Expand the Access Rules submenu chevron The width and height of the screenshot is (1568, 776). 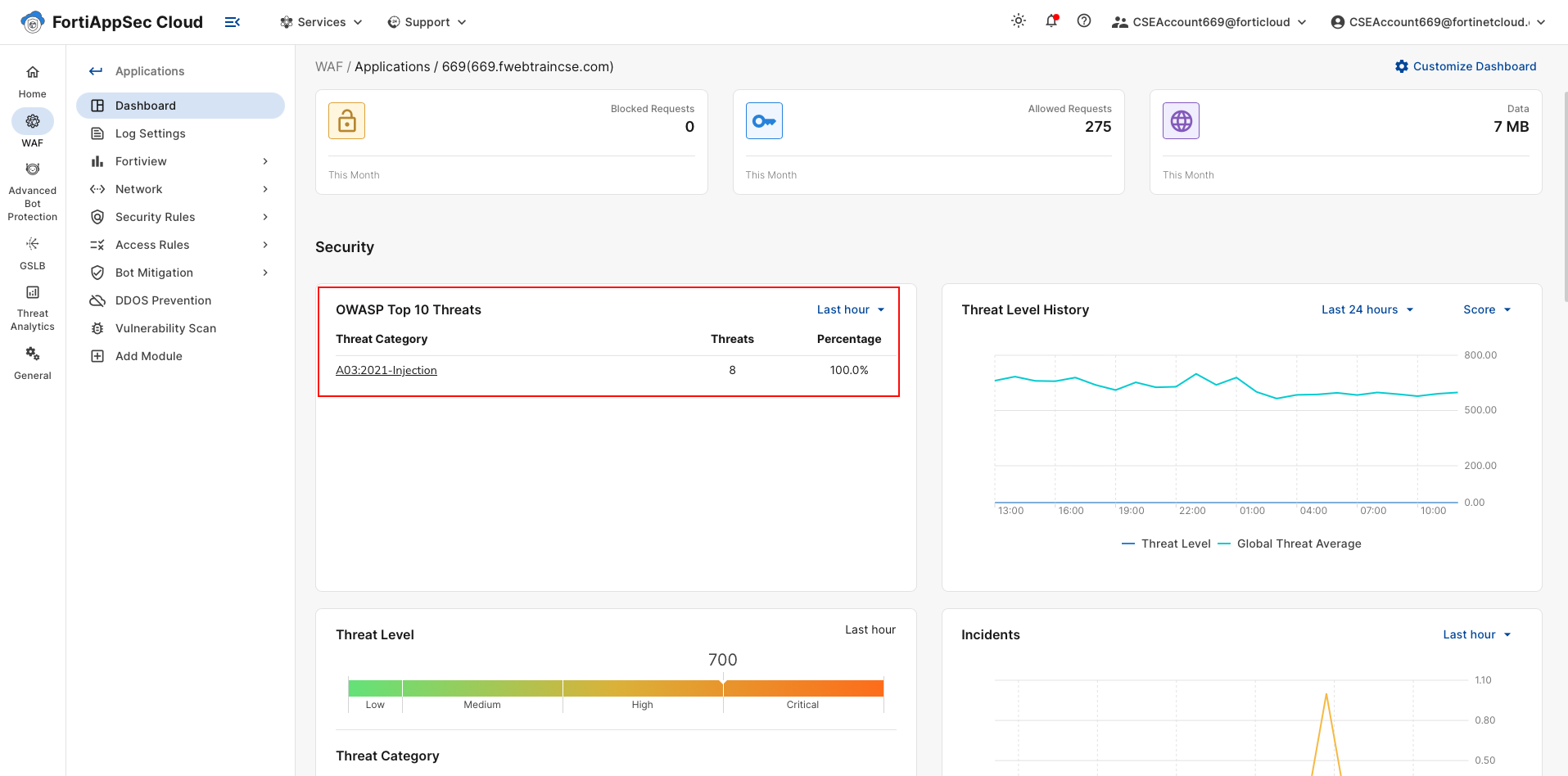pos(265,245)
